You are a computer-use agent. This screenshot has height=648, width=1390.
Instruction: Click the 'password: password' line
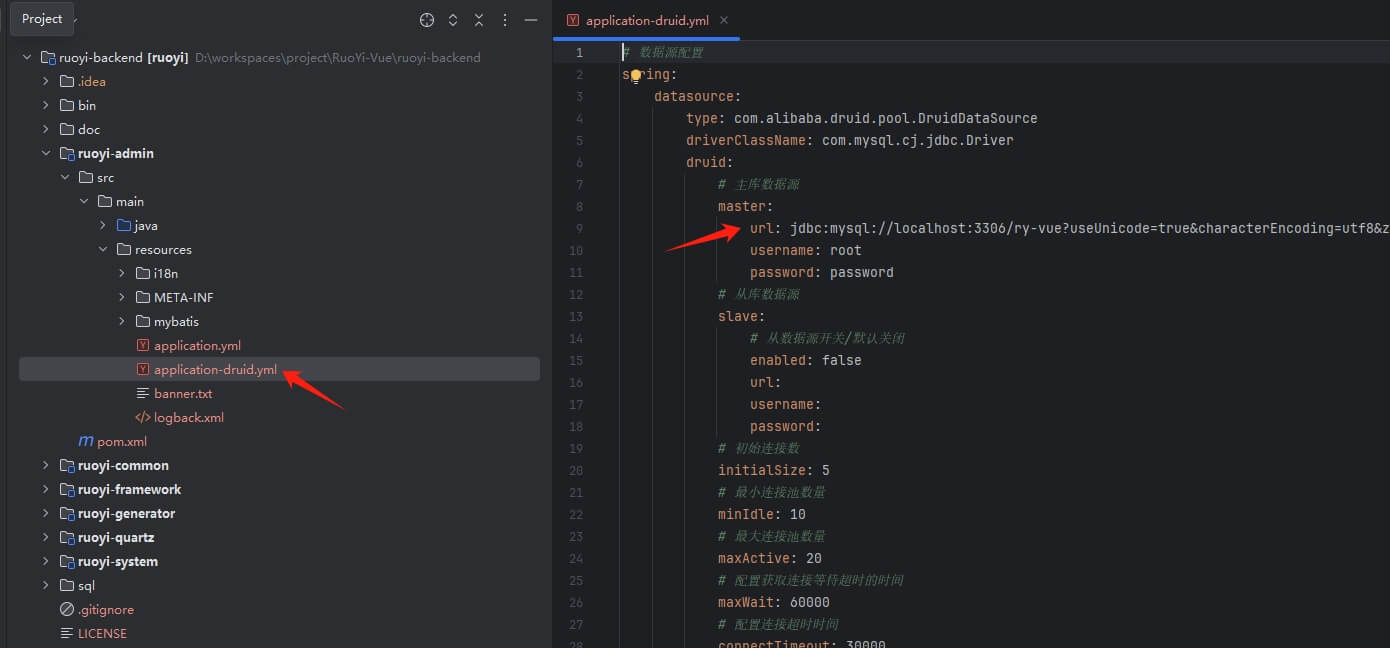822,272
